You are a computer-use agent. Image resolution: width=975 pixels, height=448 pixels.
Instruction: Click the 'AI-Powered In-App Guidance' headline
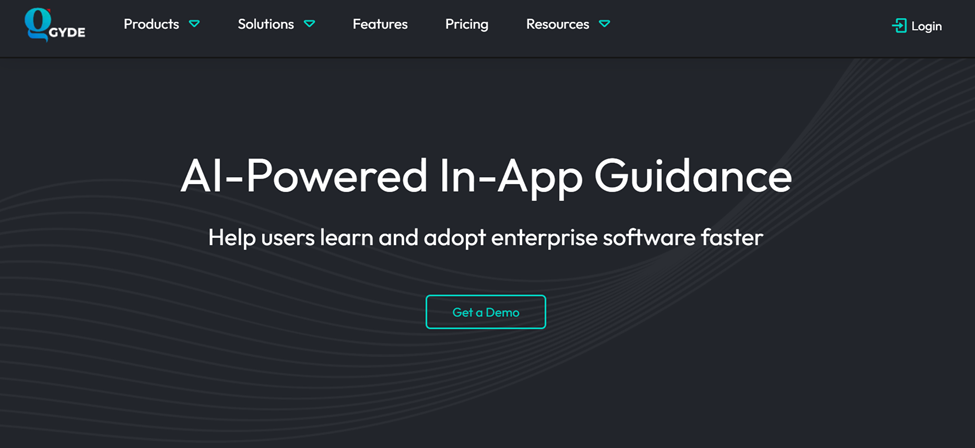tap(486, 177)
